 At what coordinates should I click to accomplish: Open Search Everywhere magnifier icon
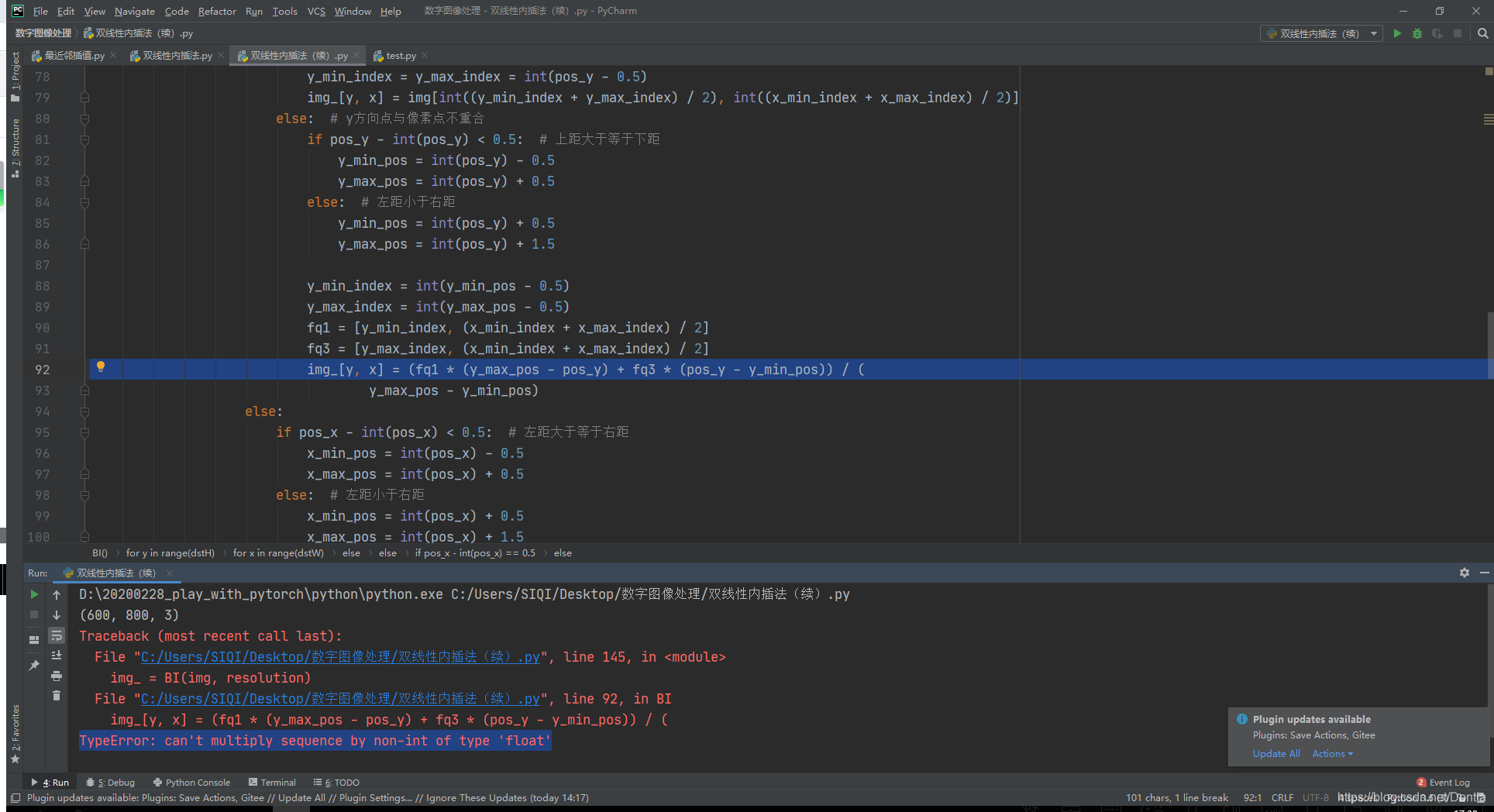point(1482,33)
